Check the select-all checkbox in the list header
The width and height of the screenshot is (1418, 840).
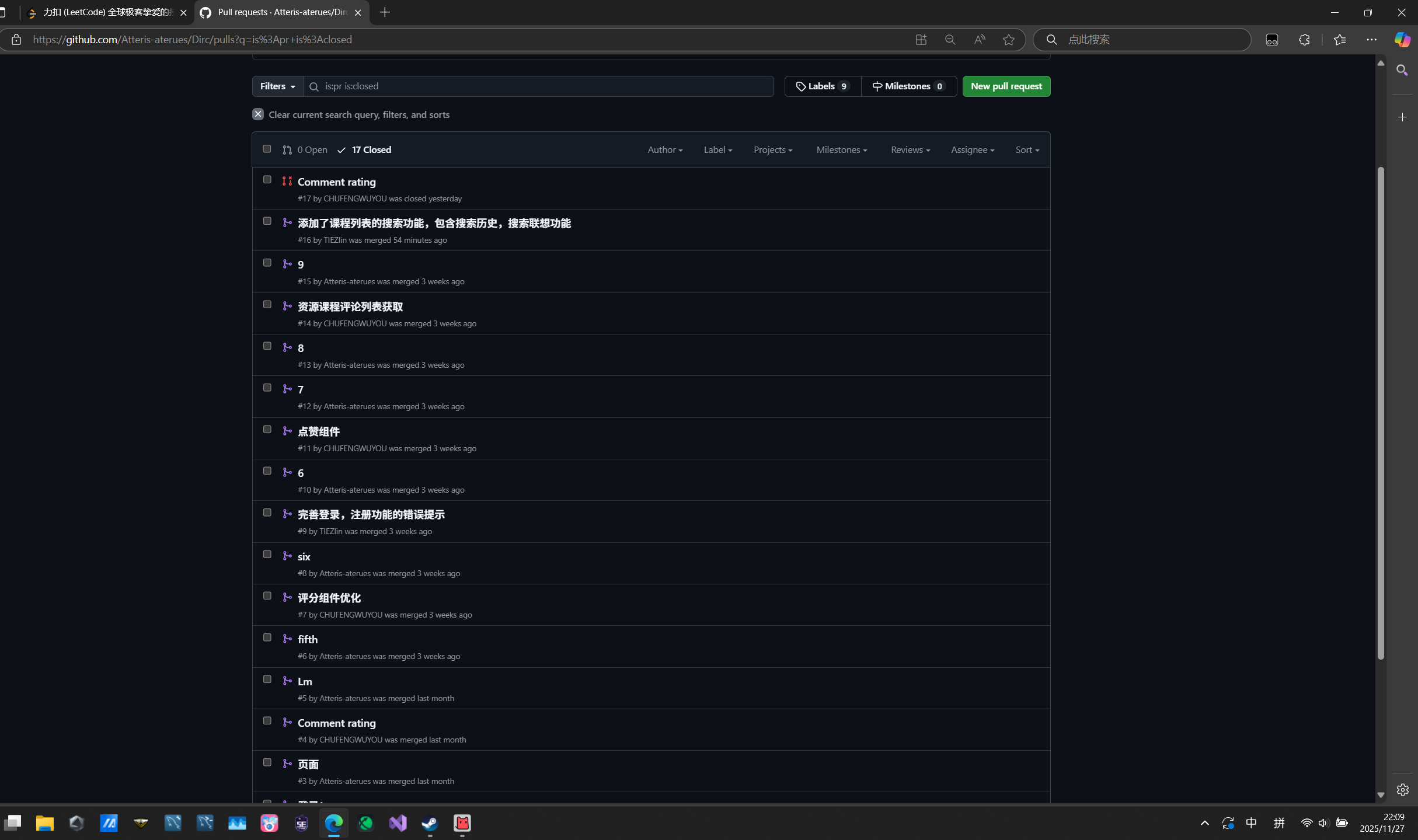267,149
